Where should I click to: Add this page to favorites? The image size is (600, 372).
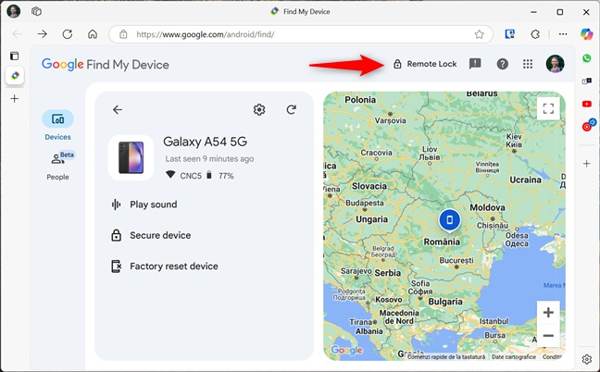click(x=479, y=34)
